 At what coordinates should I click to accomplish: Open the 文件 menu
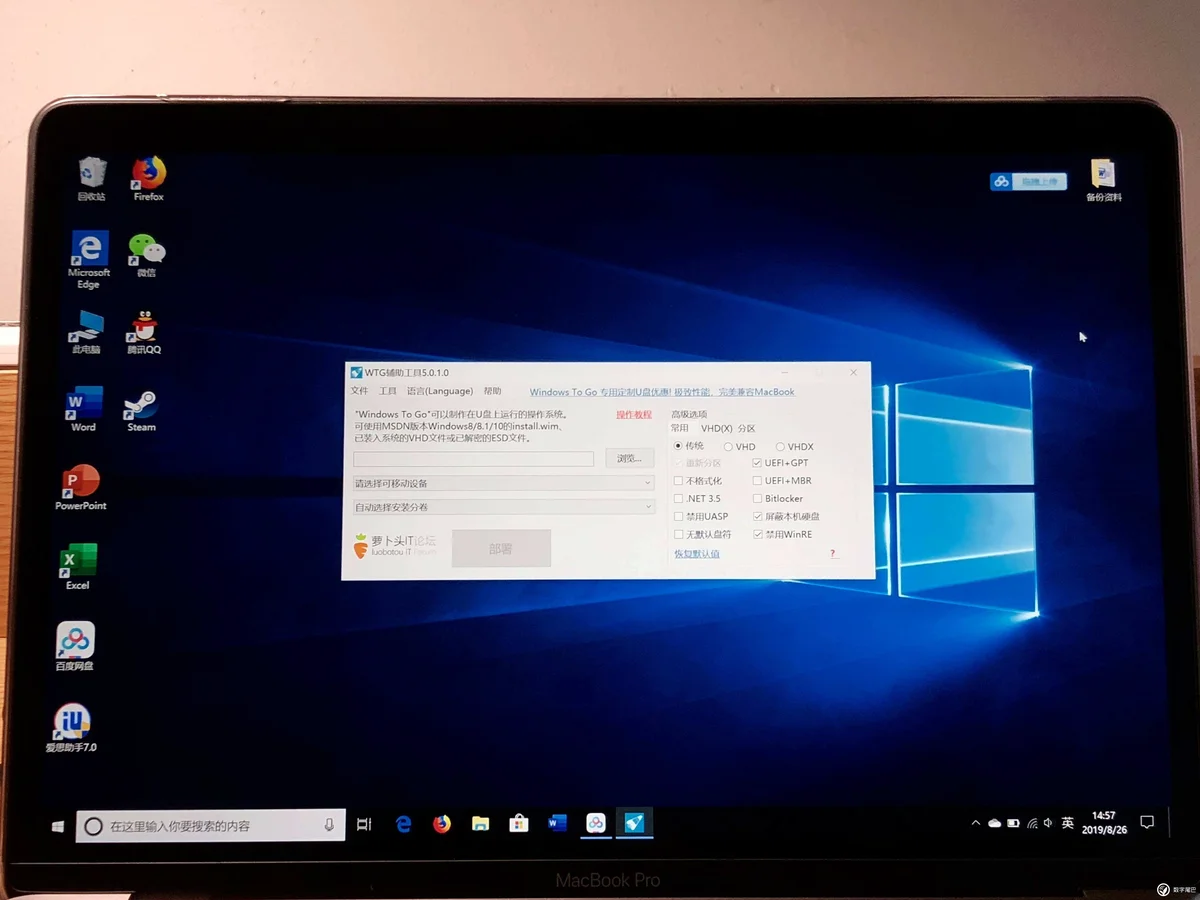[360, 391]
